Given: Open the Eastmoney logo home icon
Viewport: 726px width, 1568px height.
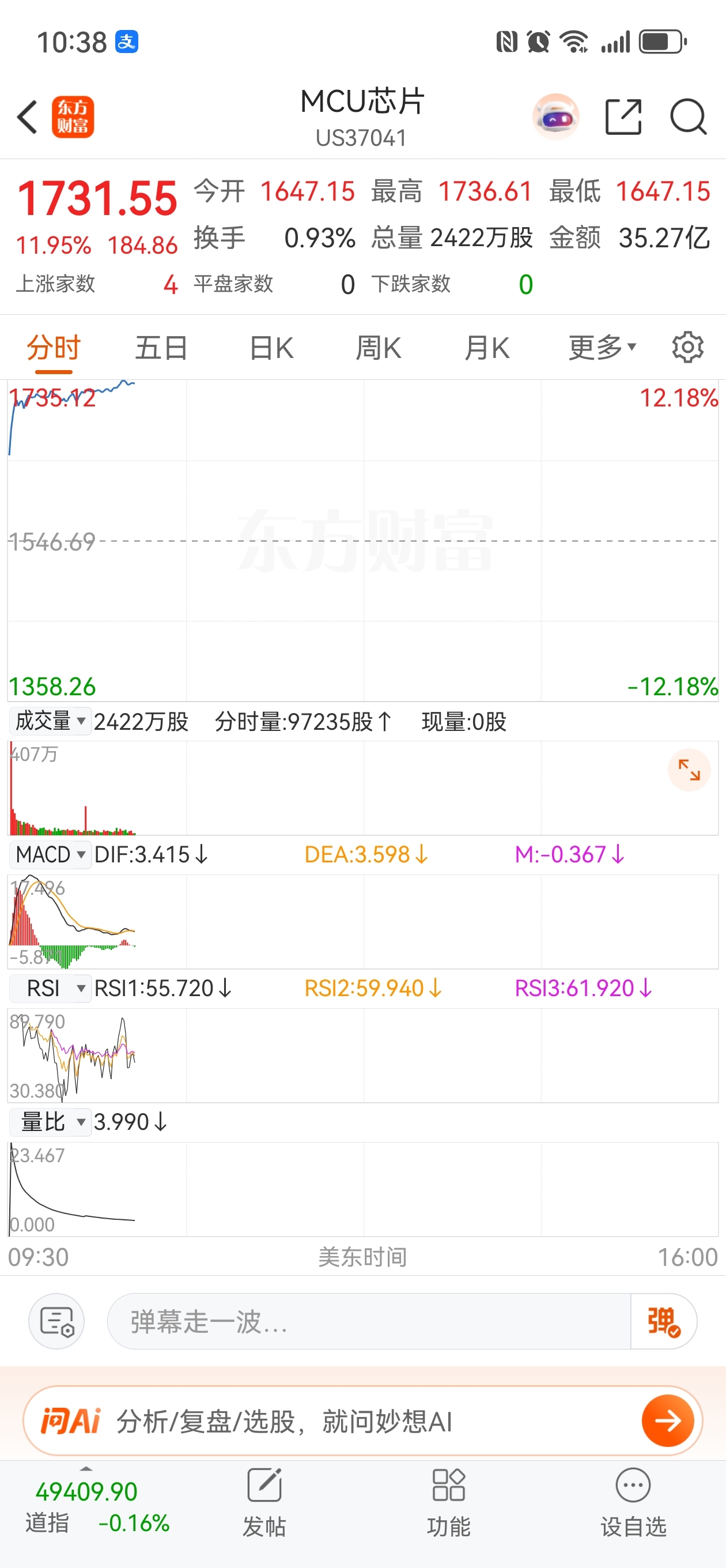Looking at the screenshot, I should coord(73,117).
